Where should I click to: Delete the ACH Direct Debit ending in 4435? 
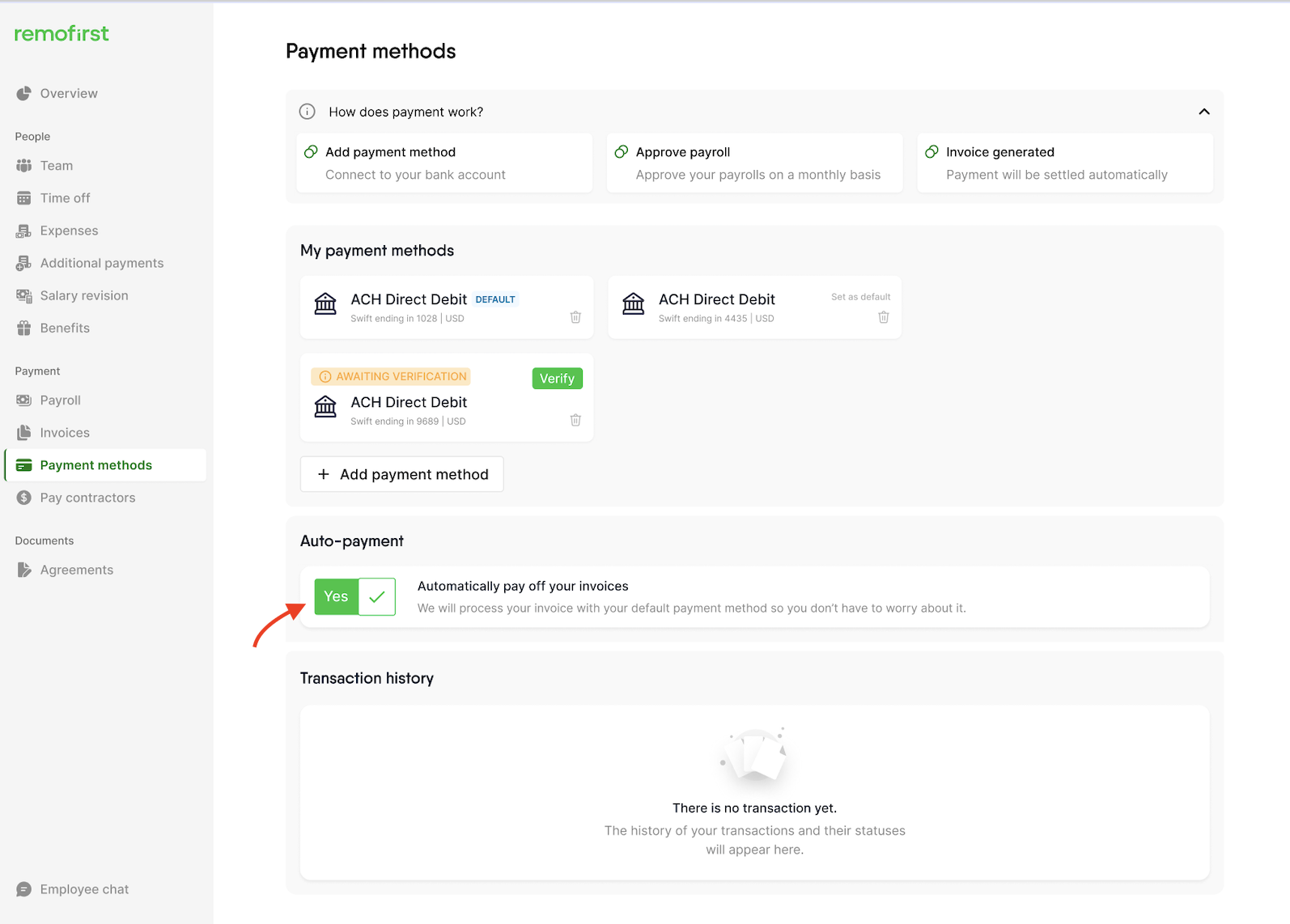(884, 317)
